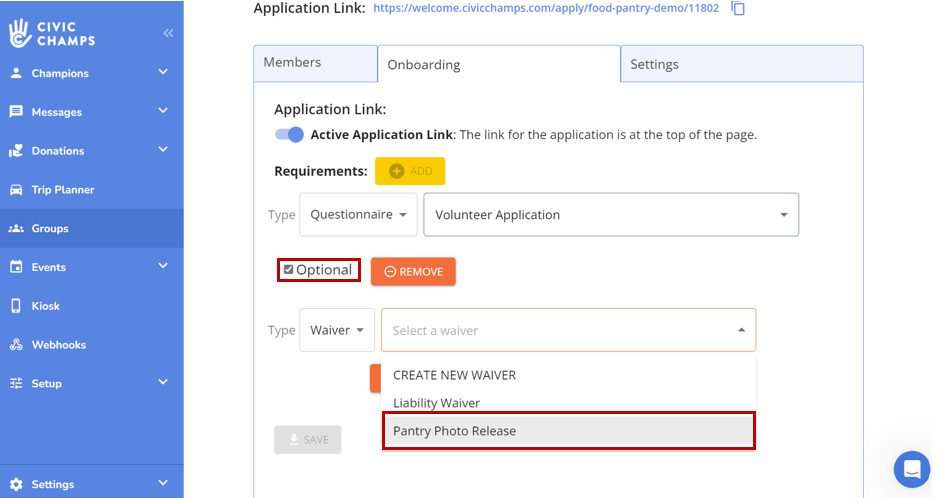Screen dimensions: 943x498
Task: Select Pantry Photo Release waiver option
Action: pyautogui.click(x=567, y=431)
